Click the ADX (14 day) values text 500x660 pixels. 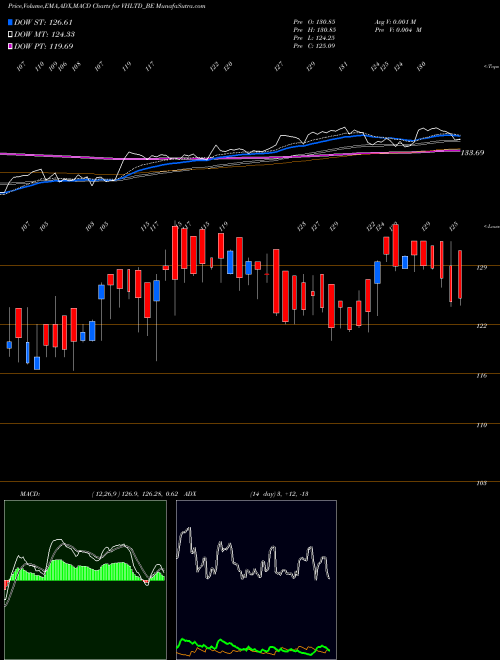[x=279, y=494]
